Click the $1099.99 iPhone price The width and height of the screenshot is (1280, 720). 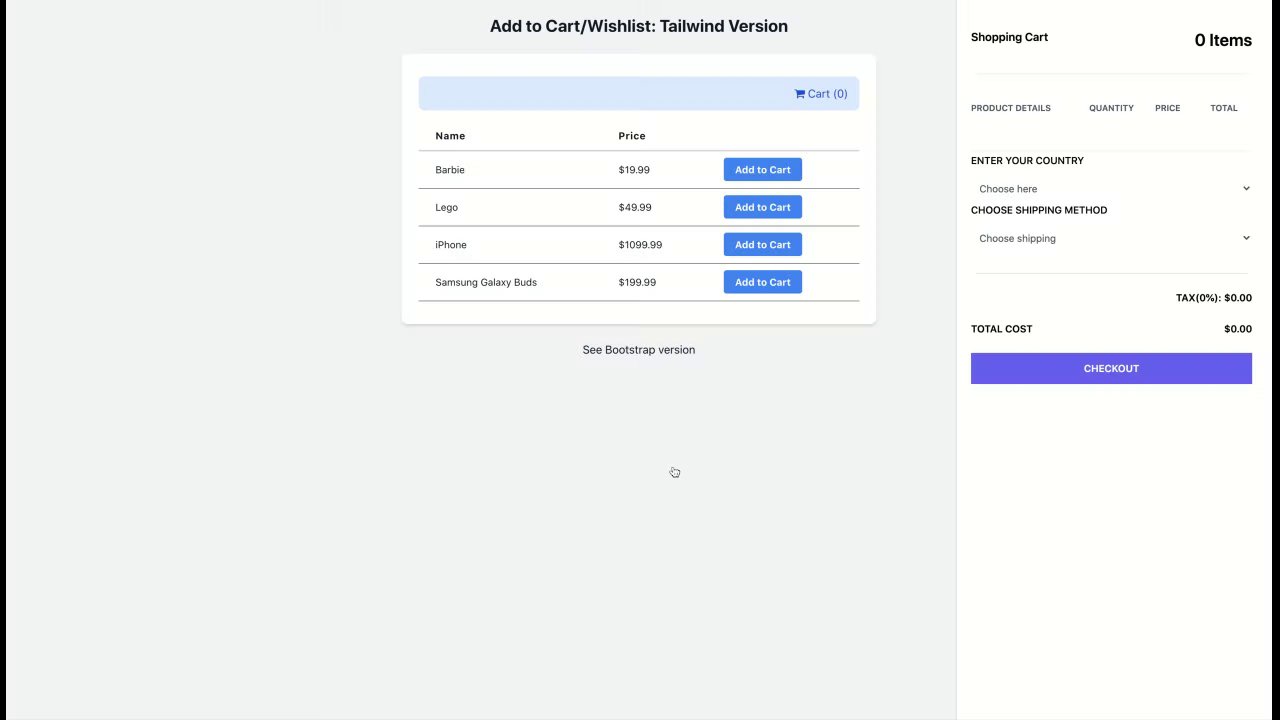[640, 245]
